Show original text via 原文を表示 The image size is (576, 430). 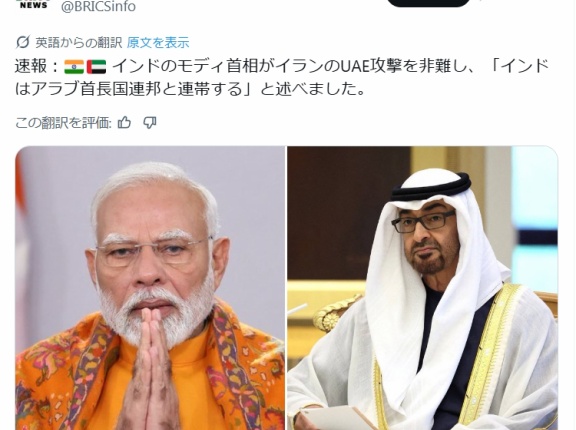pos(158,43)
